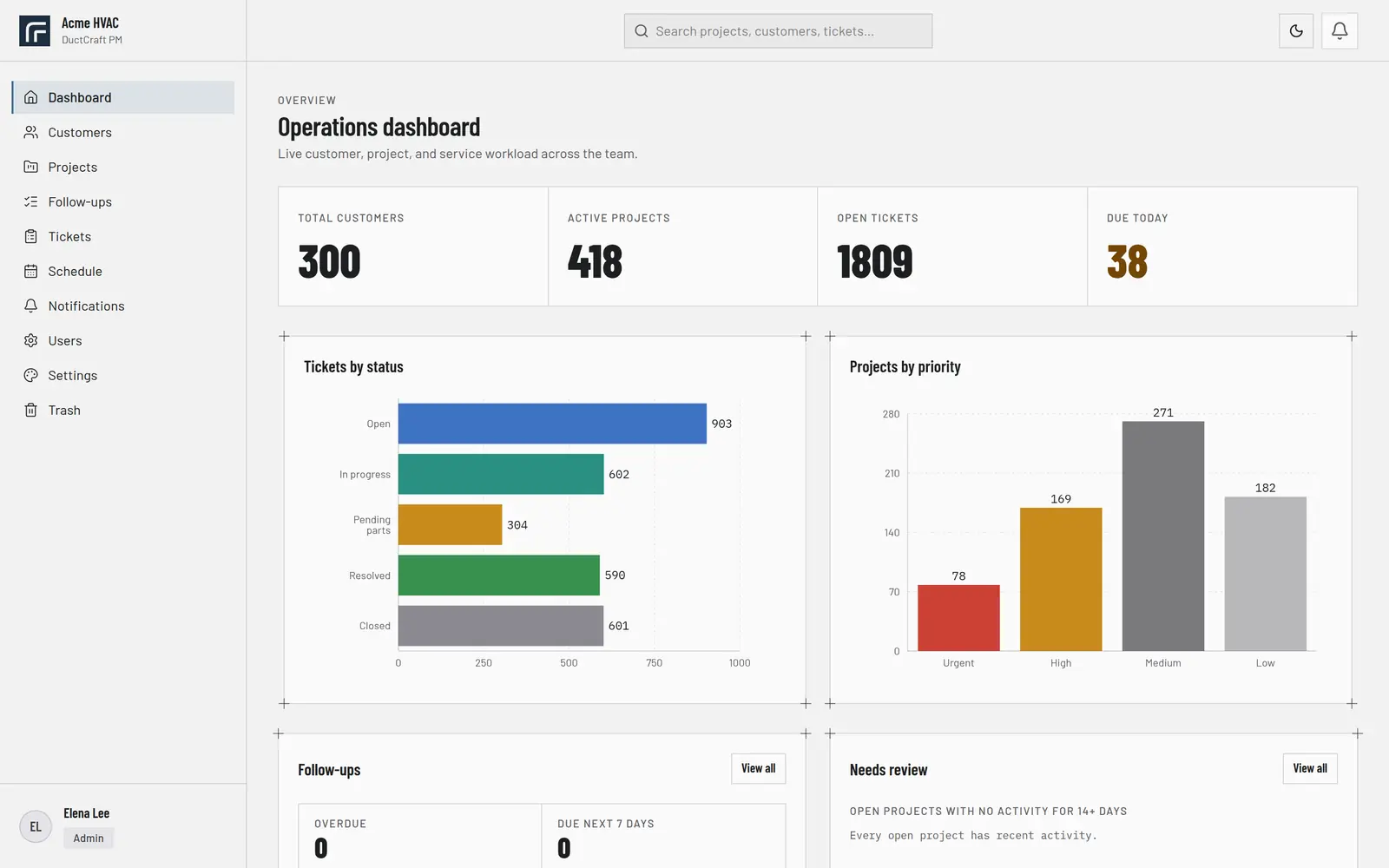Focus the search projects, customers, tickets field

click(x=778, y=31)
